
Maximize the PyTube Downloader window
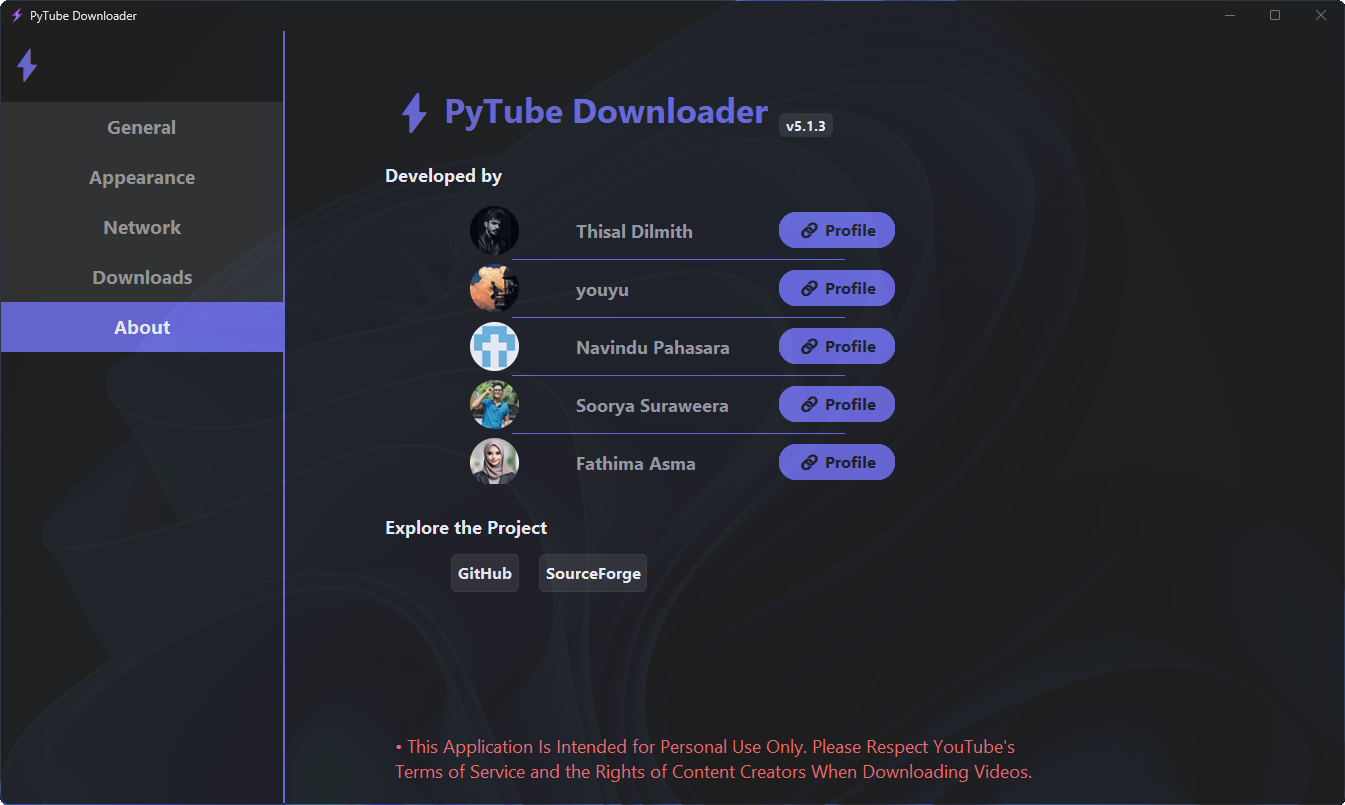tap(1275, 15)
